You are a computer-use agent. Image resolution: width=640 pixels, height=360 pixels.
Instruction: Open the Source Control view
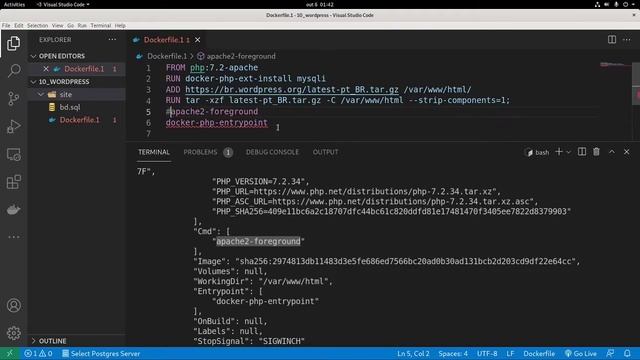13,98
